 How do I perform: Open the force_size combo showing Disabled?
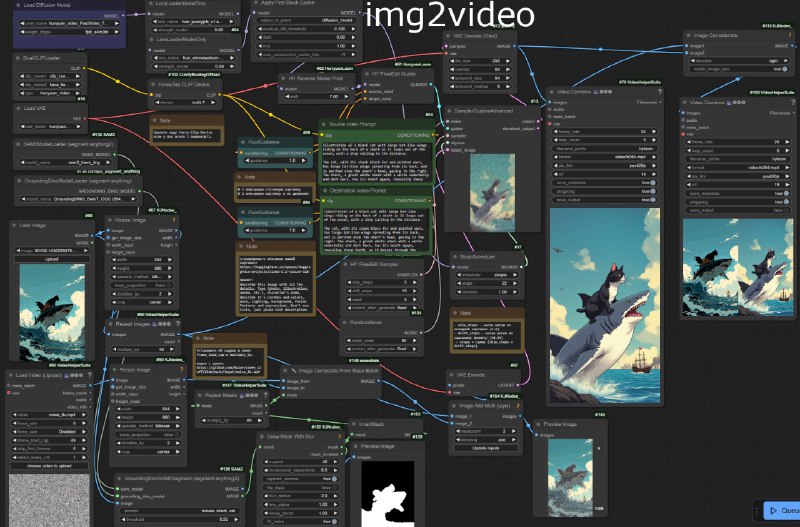(48, 432)
